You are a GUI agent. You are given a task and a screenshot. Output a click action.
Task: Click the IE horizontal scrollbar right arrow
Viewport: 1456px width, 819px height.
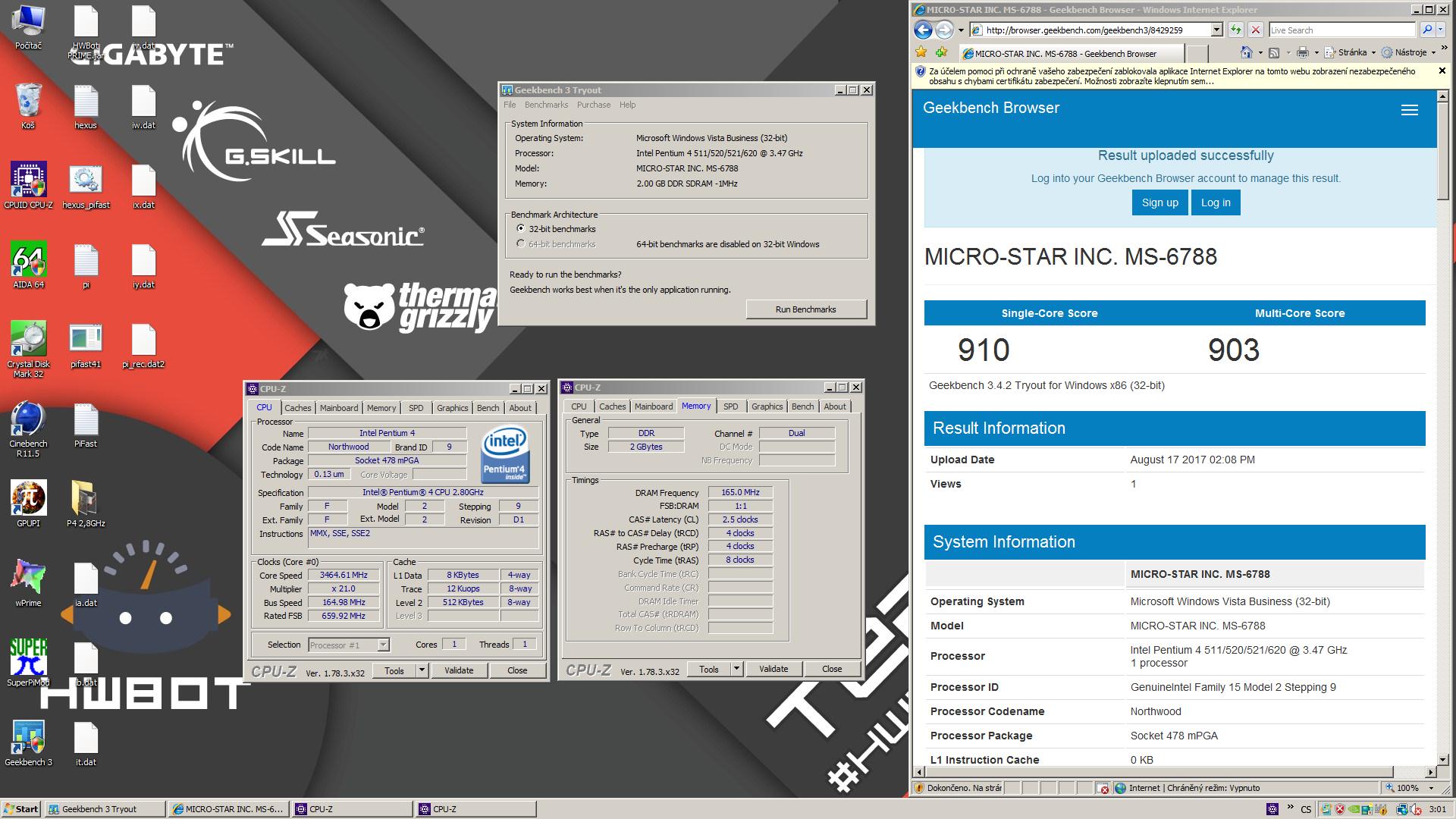pyautogui.click(x=1431, y=772)
